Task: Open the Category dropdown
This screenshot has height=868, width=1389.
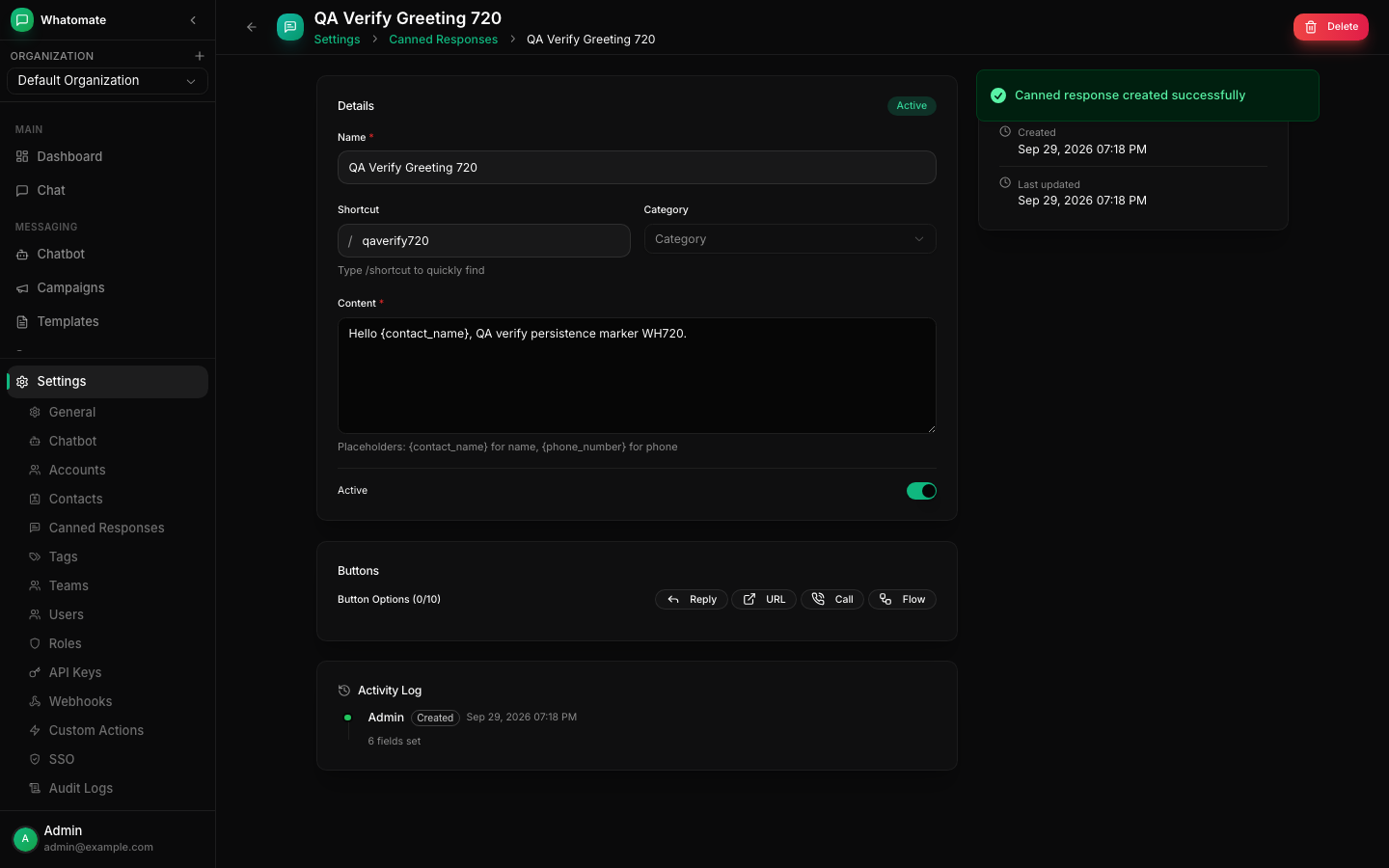Action: click(x=790, y=239)
